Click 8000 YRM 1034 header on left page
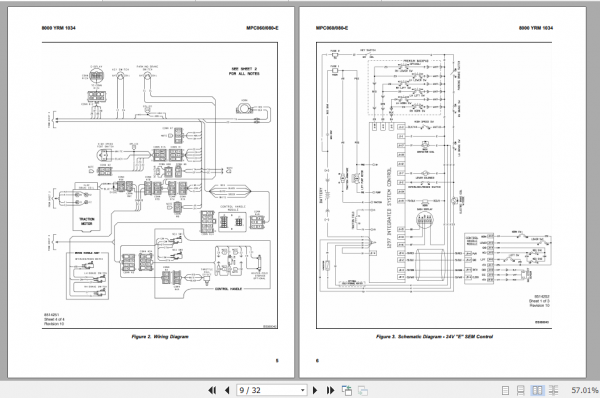The image size is (600, 398). [59, 28]
